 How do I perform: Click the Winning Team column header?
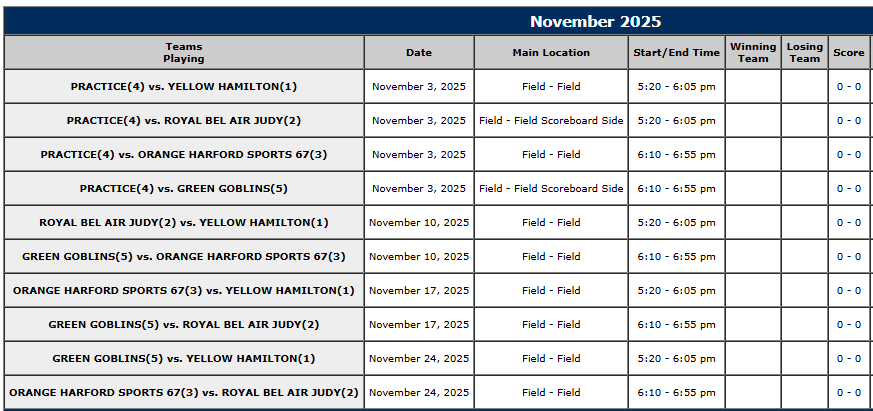point(753,52)
